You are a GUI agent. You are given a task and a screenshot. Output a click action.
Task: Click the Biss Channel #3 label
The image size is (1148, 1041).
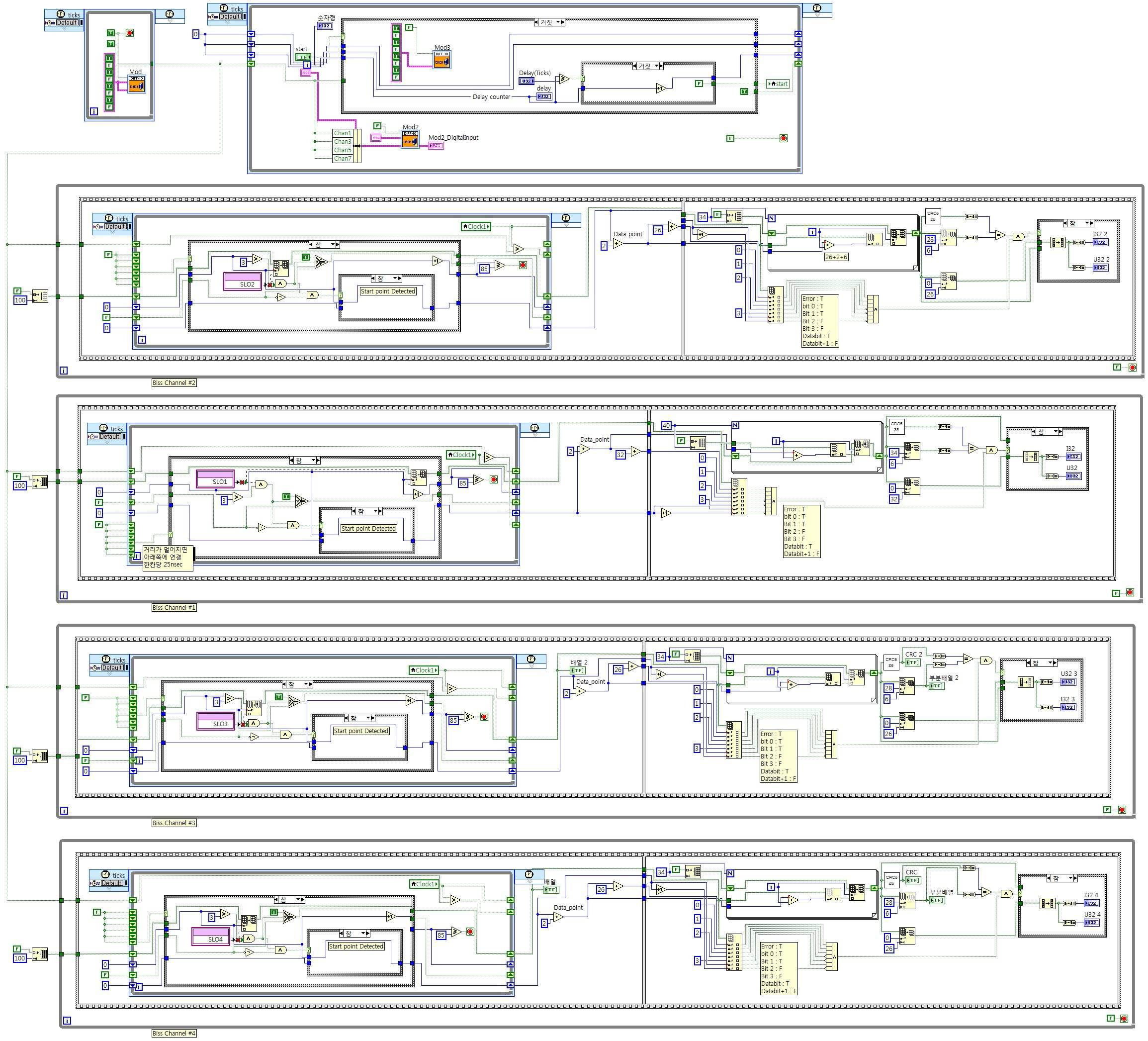tap(174, 823)
